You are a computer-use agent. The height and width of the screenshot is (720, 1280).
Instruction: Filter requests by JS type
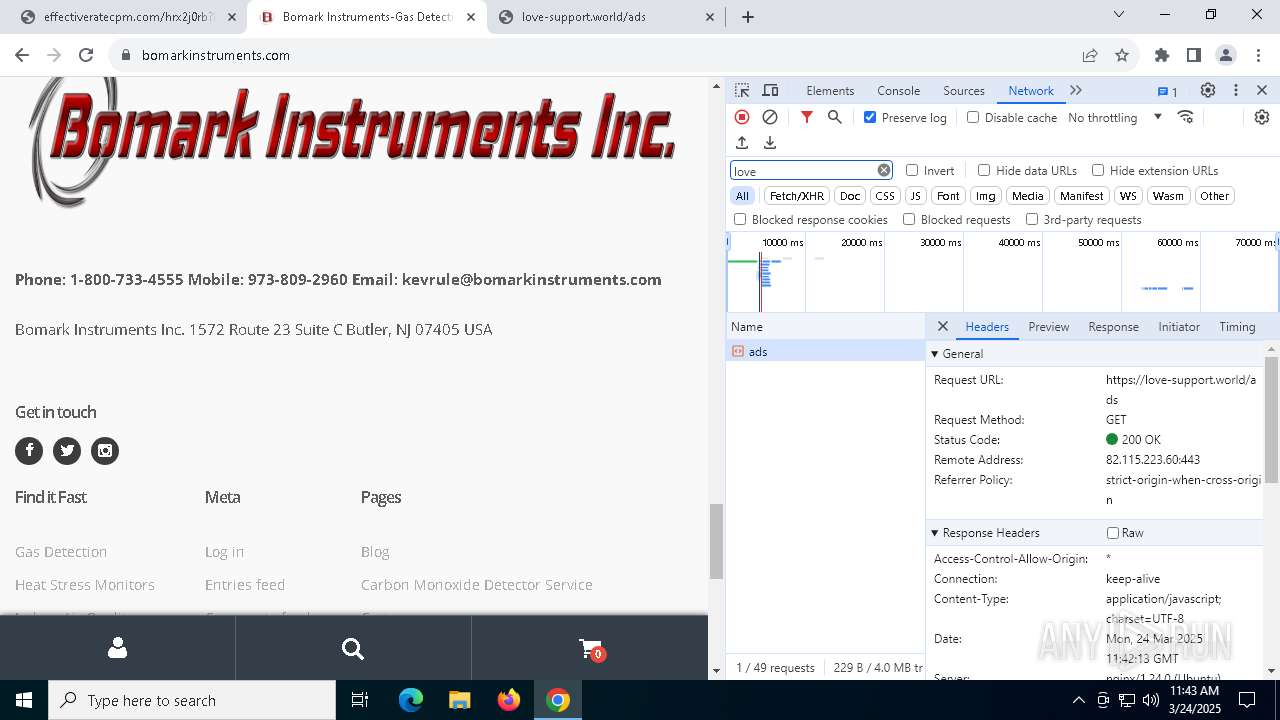coord(915,196)
